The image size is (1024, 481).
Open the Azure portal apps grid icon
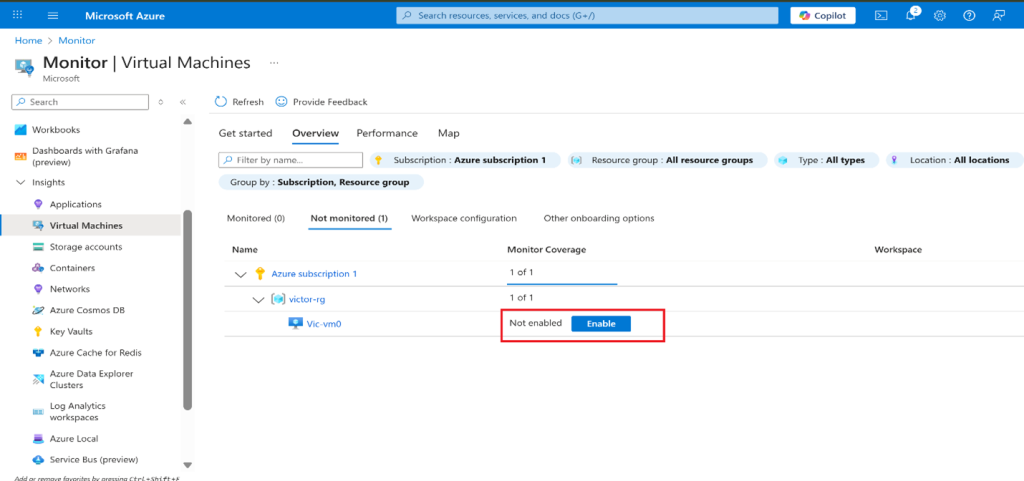click(x=18, y=15)
